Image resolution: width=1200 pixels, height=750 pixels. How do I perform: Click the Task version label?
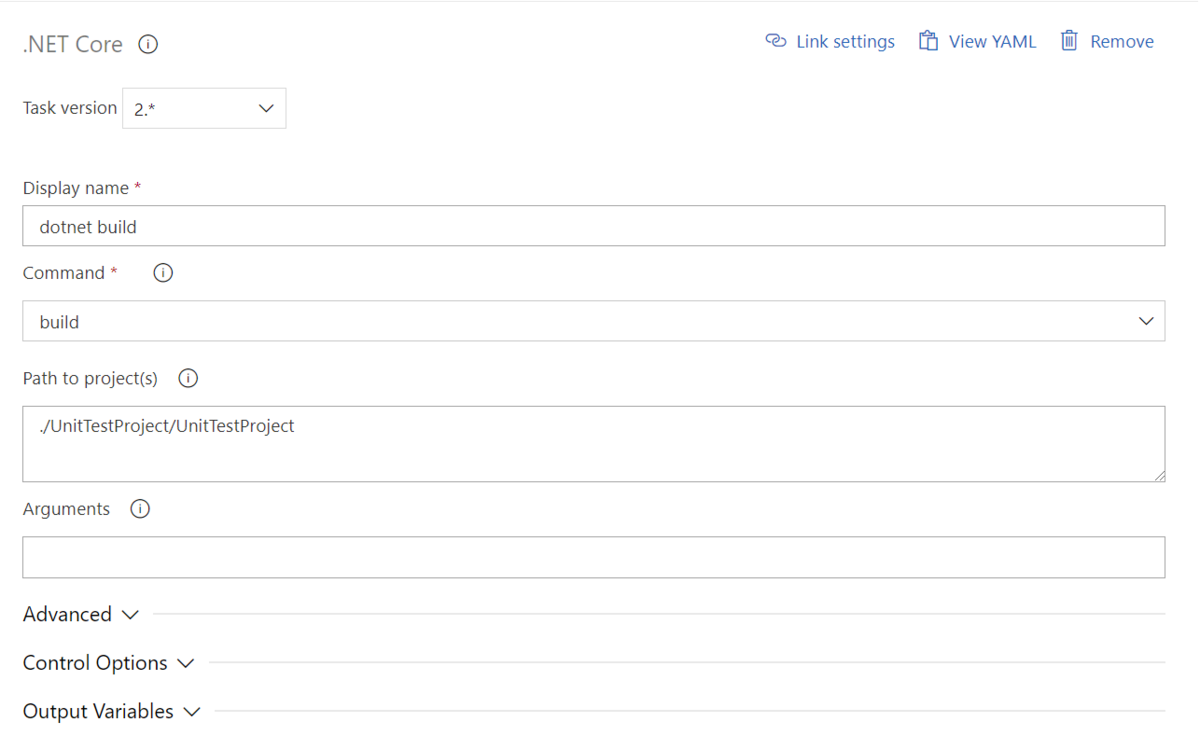click(x=70, y=108)
